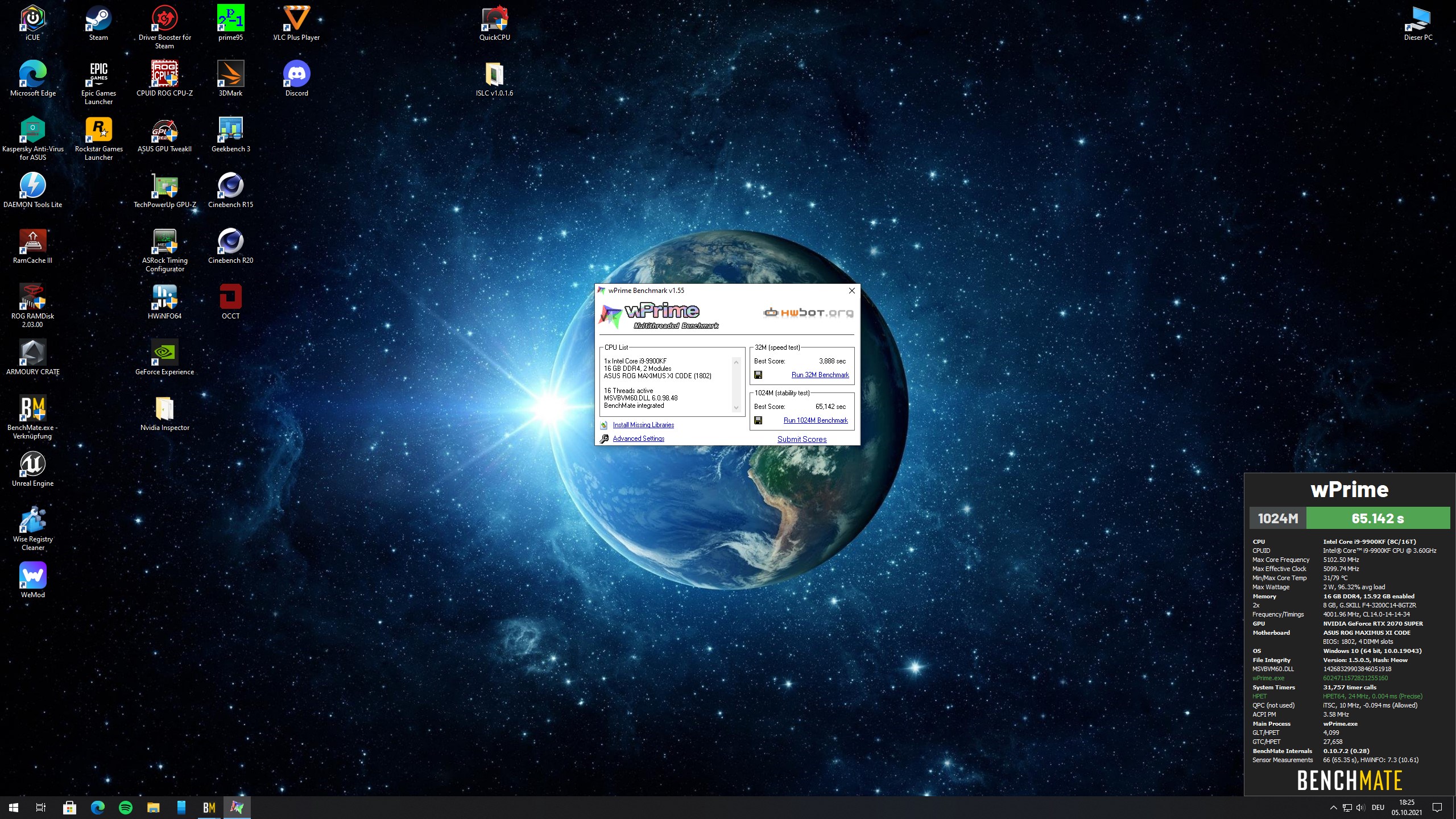1456x819 pixels.
Task: Select Microsoft Edge desktop shortcut
Action: tap(32, 78)
